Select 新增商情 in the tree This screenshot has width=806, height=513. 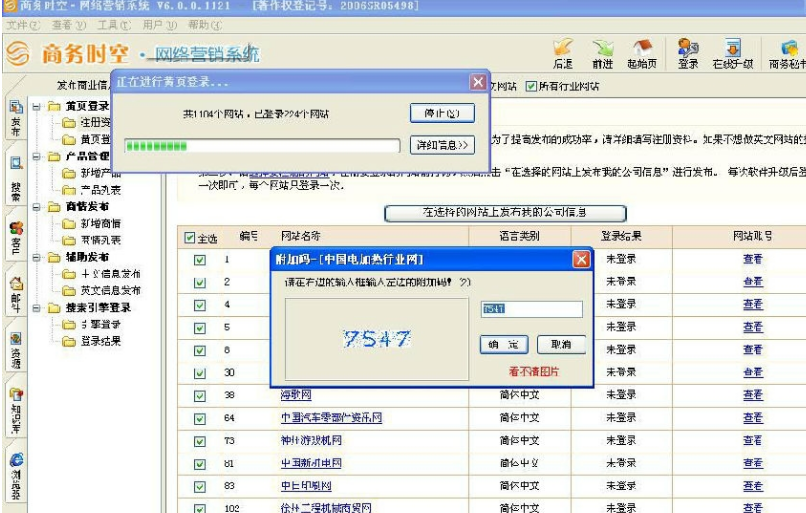click(x=101, y=224)
